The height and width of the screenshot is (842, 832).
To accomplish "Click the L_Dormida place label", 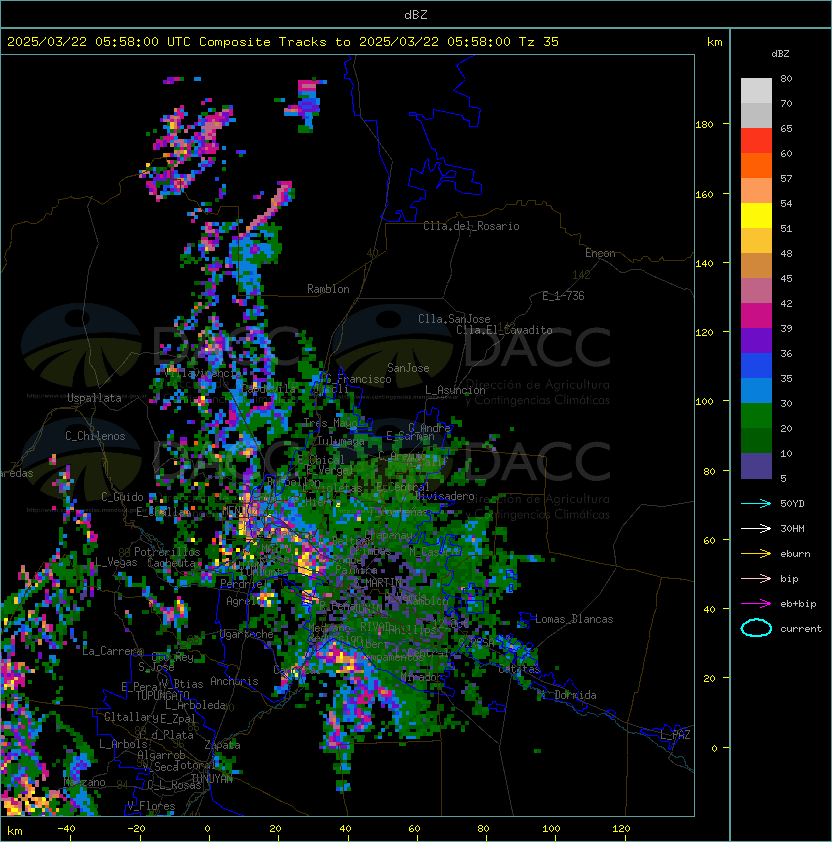I will tap(569, 695).
